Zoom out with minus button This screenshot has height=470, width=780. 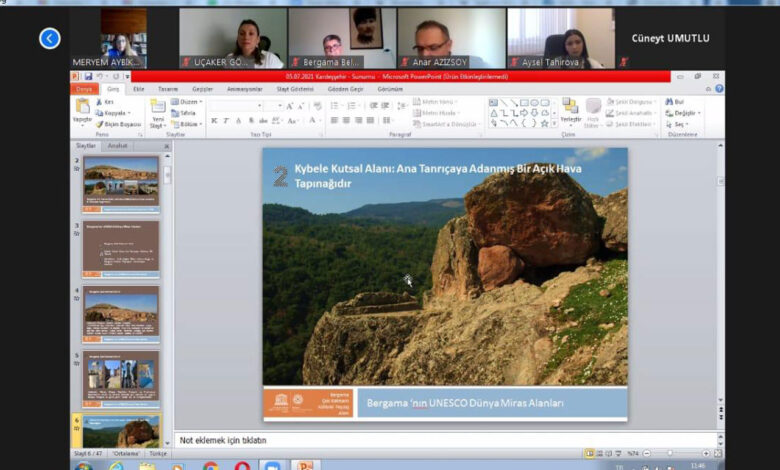coord(647,453)
